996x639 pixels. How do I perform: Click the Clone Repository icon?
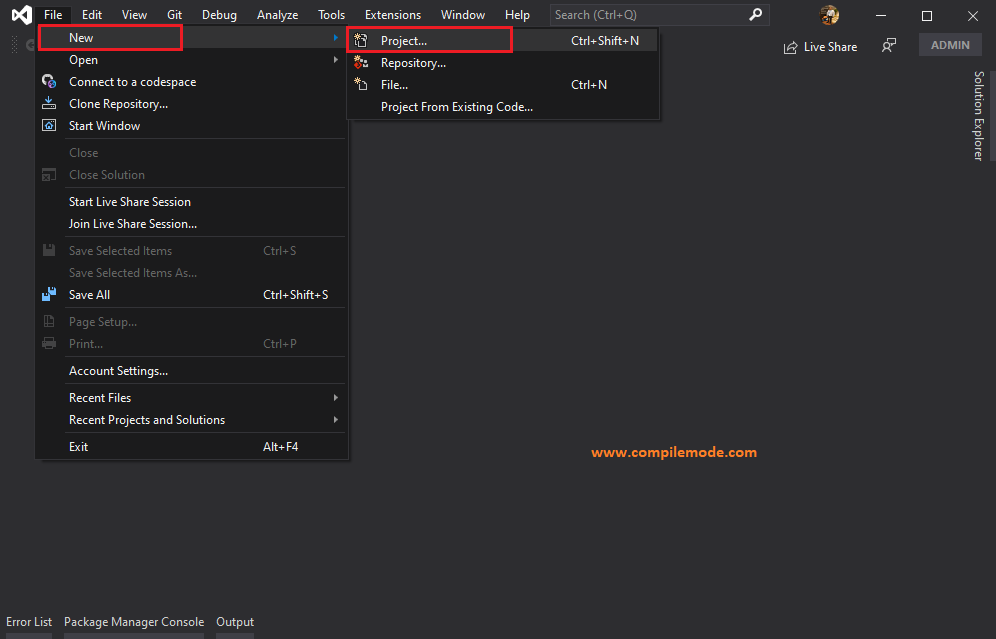(x=49, y=103)
